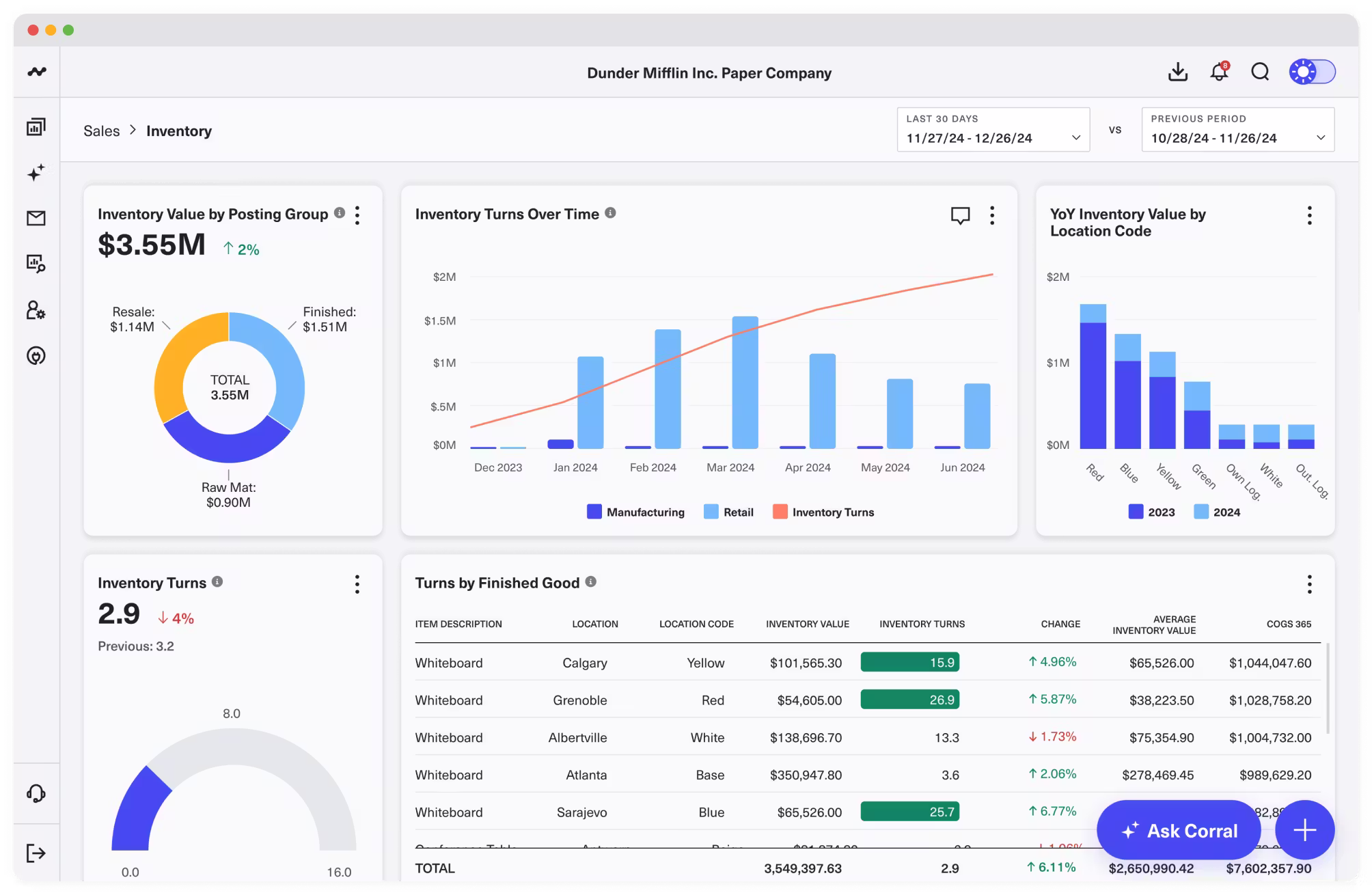Click the table's vertical scrollbar
The width and height of the screenshot is (1372, 895).
tap(1328, 688)
